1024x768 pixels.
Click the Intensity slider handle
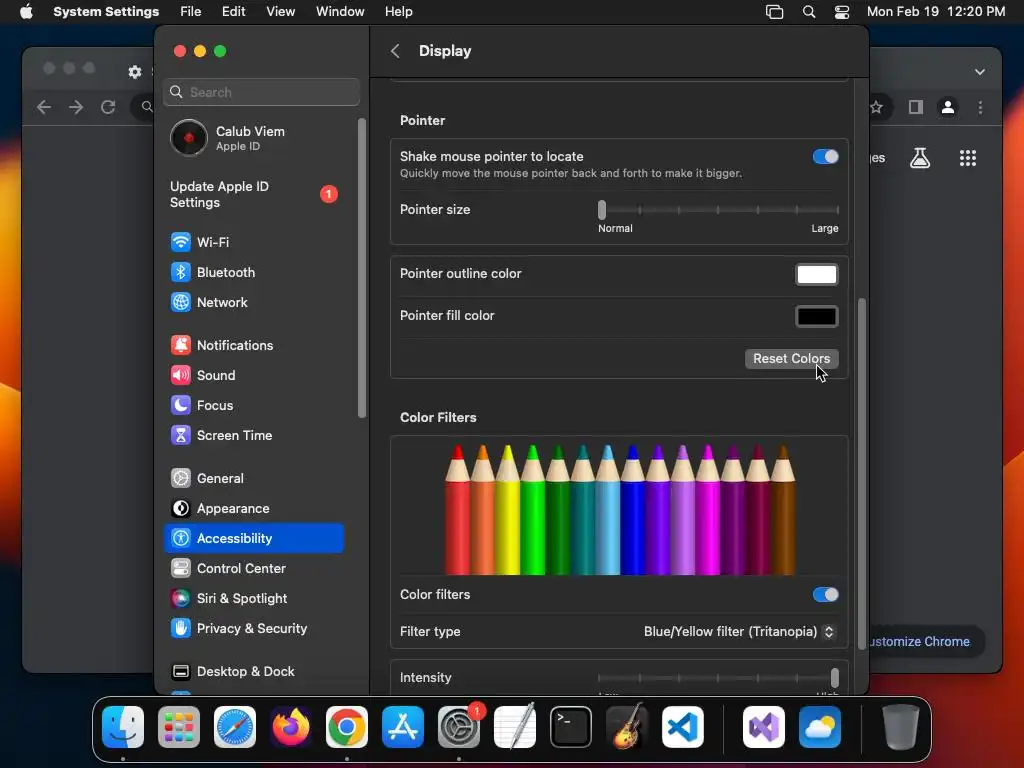(834, 678)
